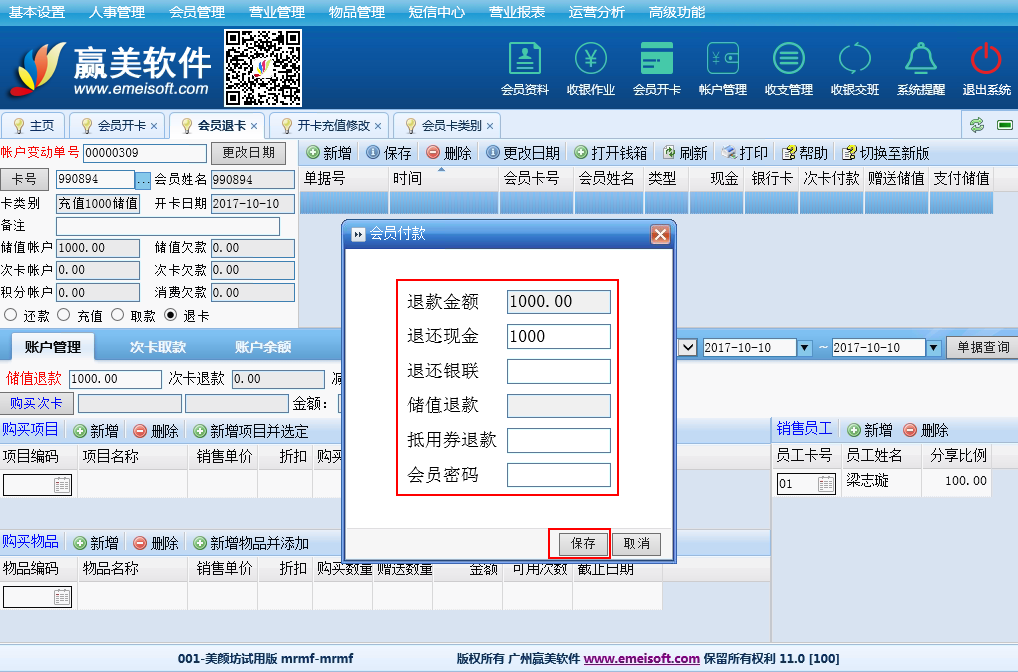The height and width of the screenshot is (672, 1018).
Task: Open the 会员开卡 card issuing icon
Action: point(656,60)
